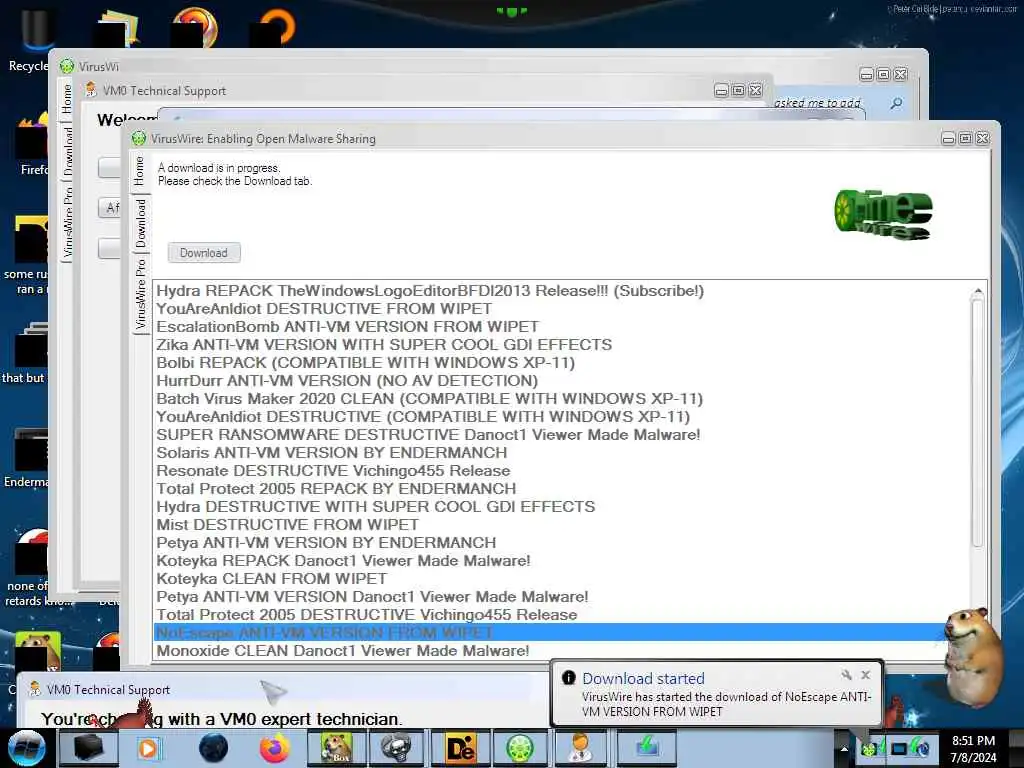Screen dimensions: 1024x768
Task: Pin the Download started notification
Action: (x=846, y=675)
